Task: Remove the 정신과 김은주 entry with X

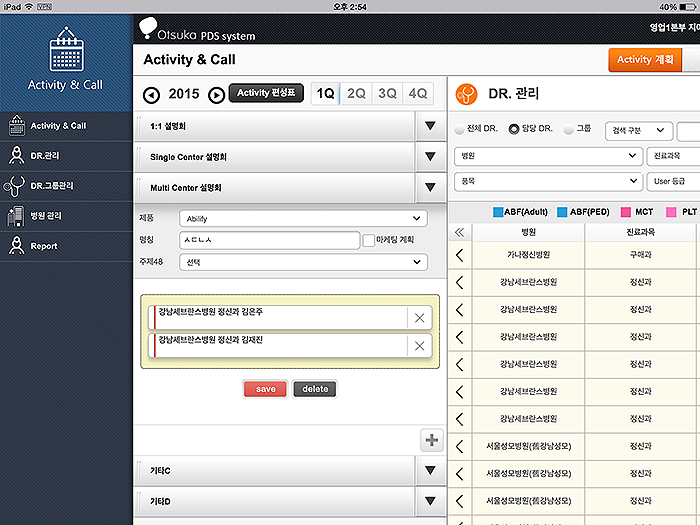Action: (x=419, y=318)
